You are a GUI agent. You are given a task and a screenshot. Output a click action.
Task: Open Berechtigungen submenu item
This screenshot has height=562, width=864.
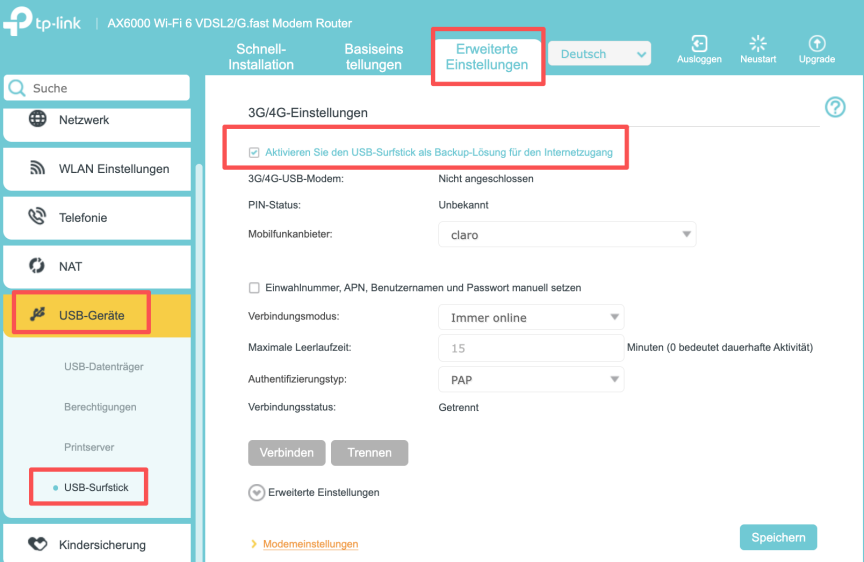(x=100, y=407)
